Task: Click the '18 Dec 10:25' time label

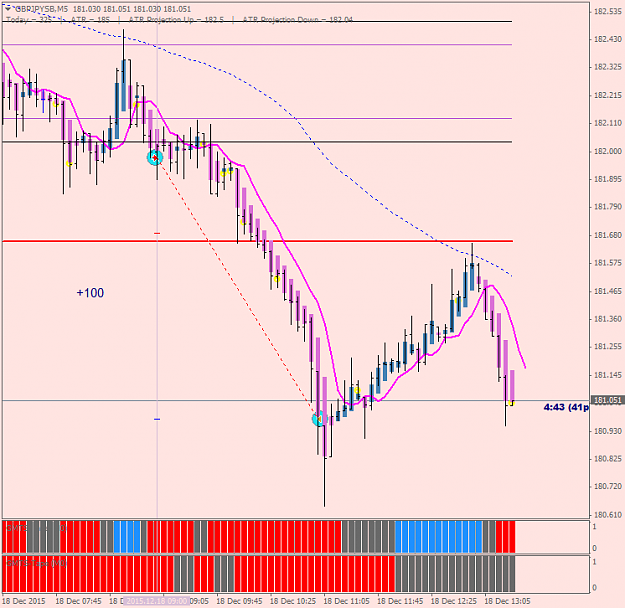Action: click(293, 601)
